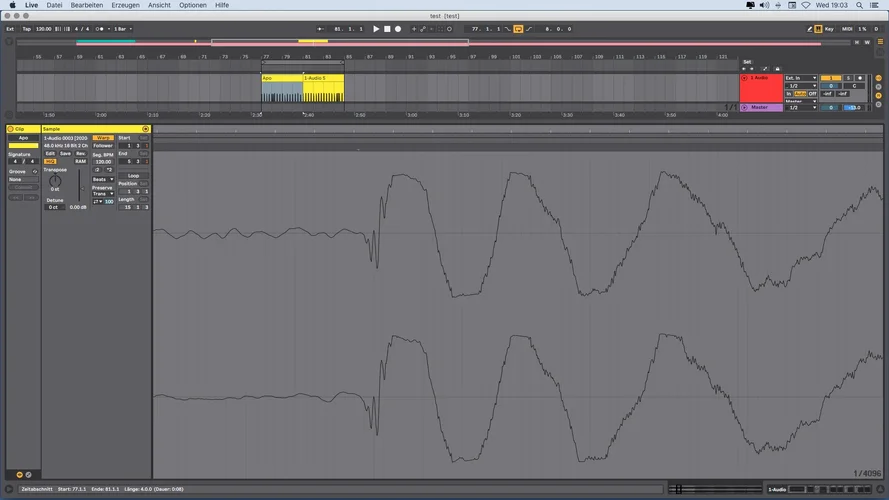Viewport: 889px width, 500px height.
Task: Toggle the HiQ switch
Action: (x=50, y=162)
